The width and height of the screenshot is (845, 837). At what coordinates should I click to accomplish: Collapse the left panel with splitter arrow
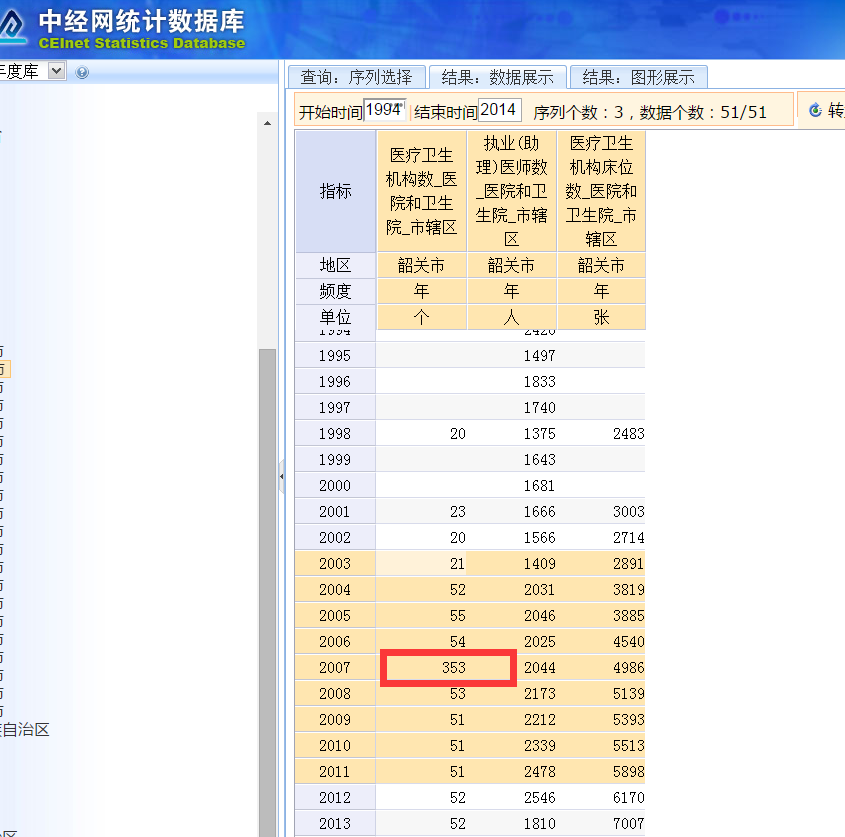point(281,476)
